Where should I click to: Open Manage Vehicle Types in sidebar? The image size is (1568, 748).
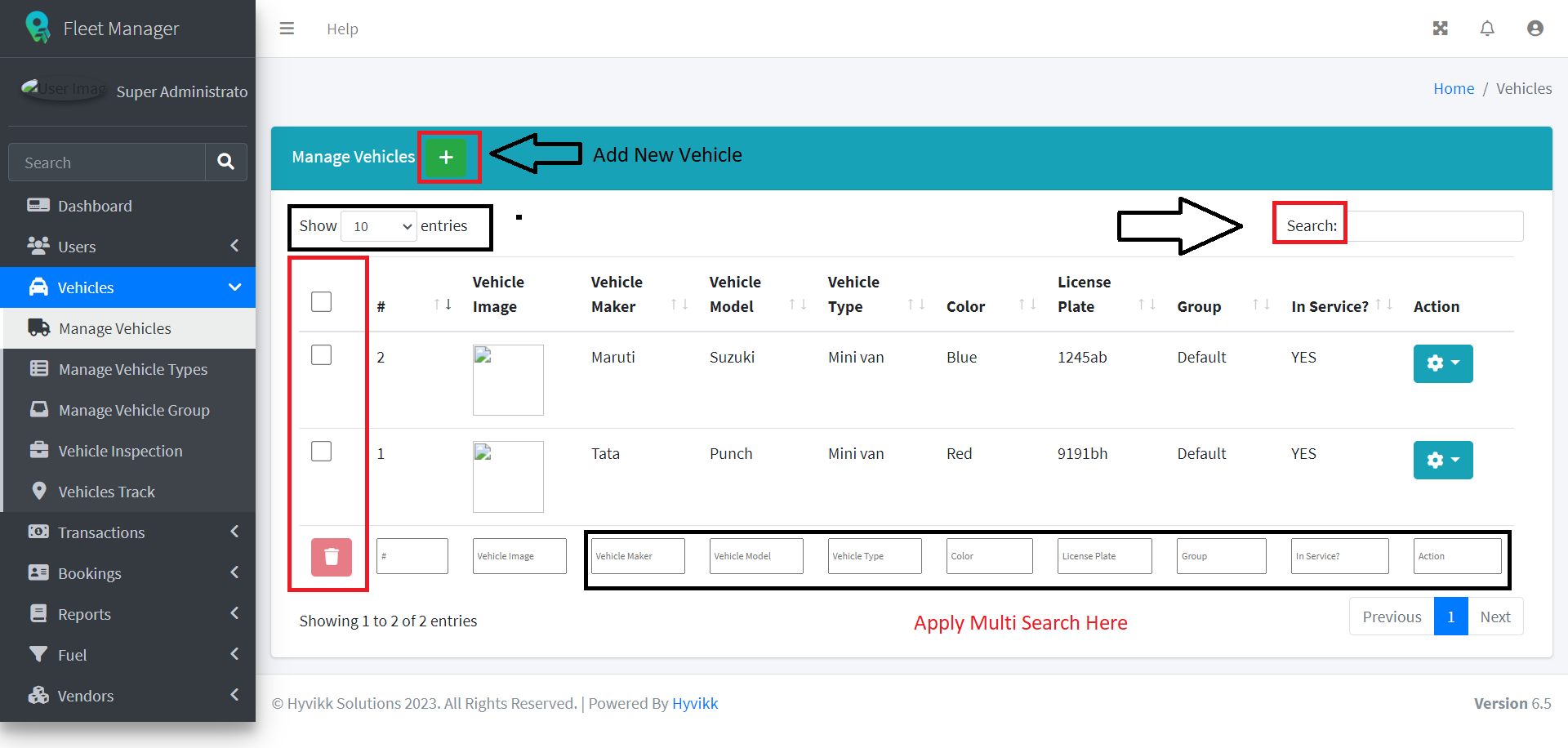(x=132, y=369)
